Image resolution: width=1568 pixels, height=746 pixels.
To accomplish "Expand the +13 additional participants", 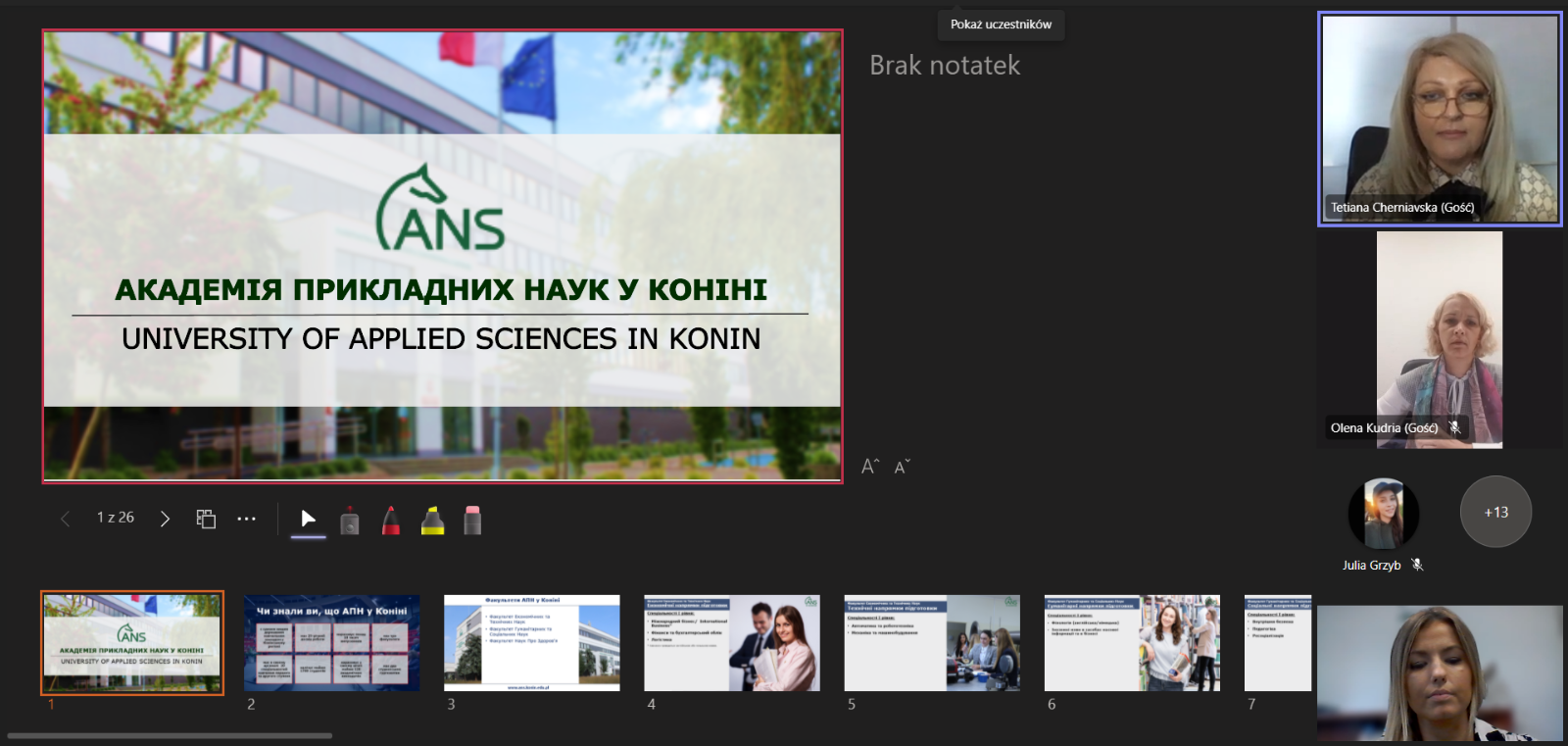I will pos(1495,512).
